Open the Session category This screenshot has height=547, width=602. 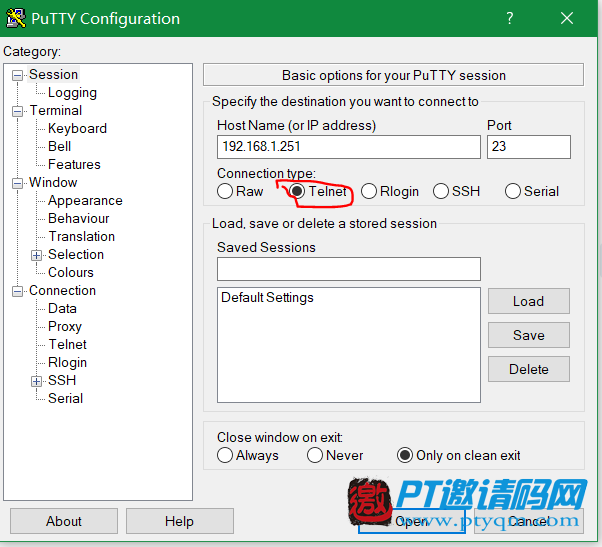tap(53, 74)
